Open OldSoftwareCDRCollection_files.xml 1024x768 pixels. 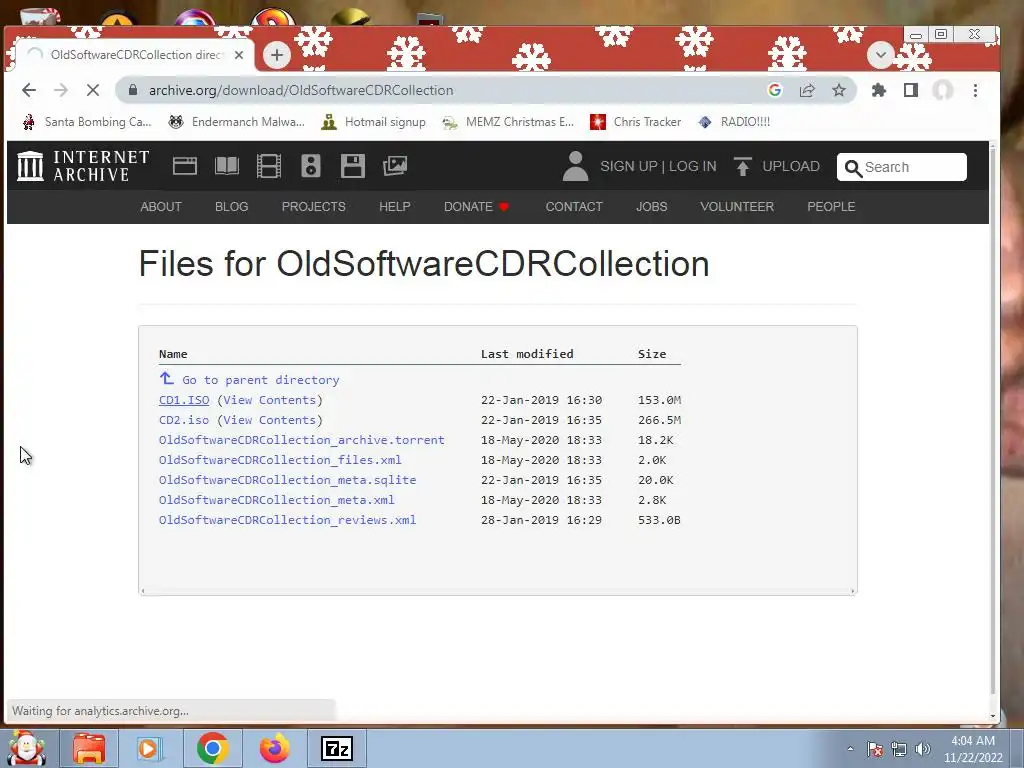[x=280, y=460]
